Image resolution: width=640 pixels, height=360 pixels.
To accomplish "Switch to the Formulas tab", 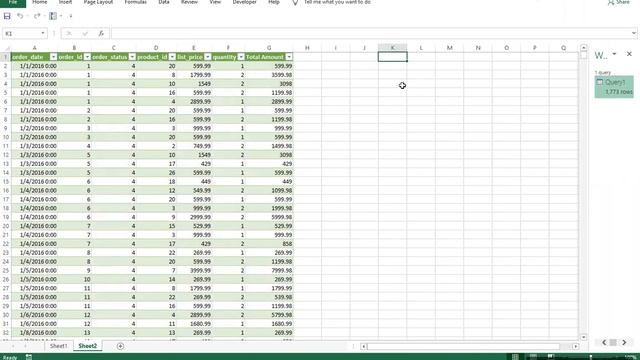I will pos(136,2).
